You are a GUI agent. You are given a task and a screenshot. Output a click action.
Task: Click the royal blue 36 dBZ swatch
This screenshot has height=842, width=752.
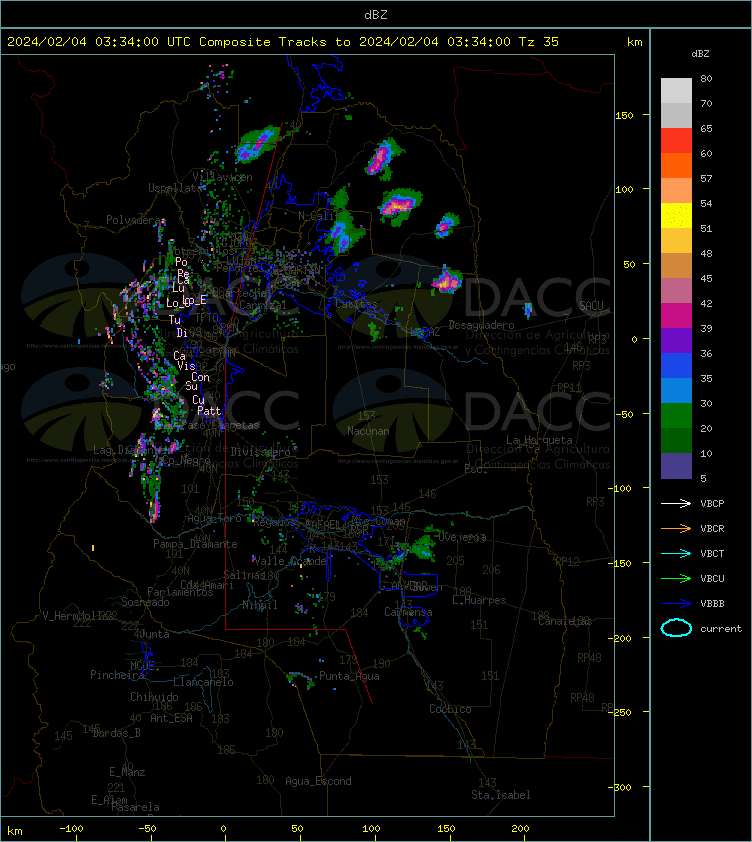[676, 365]
